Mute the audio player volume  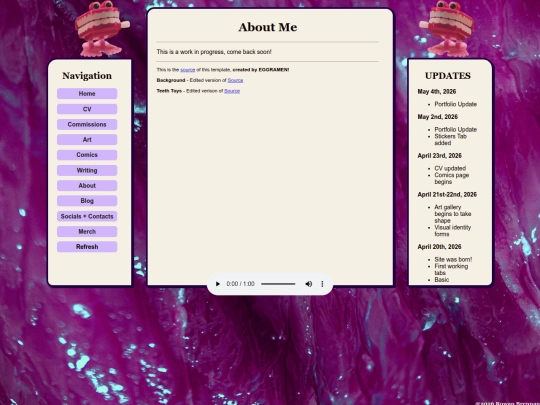(x=309, y=284)
